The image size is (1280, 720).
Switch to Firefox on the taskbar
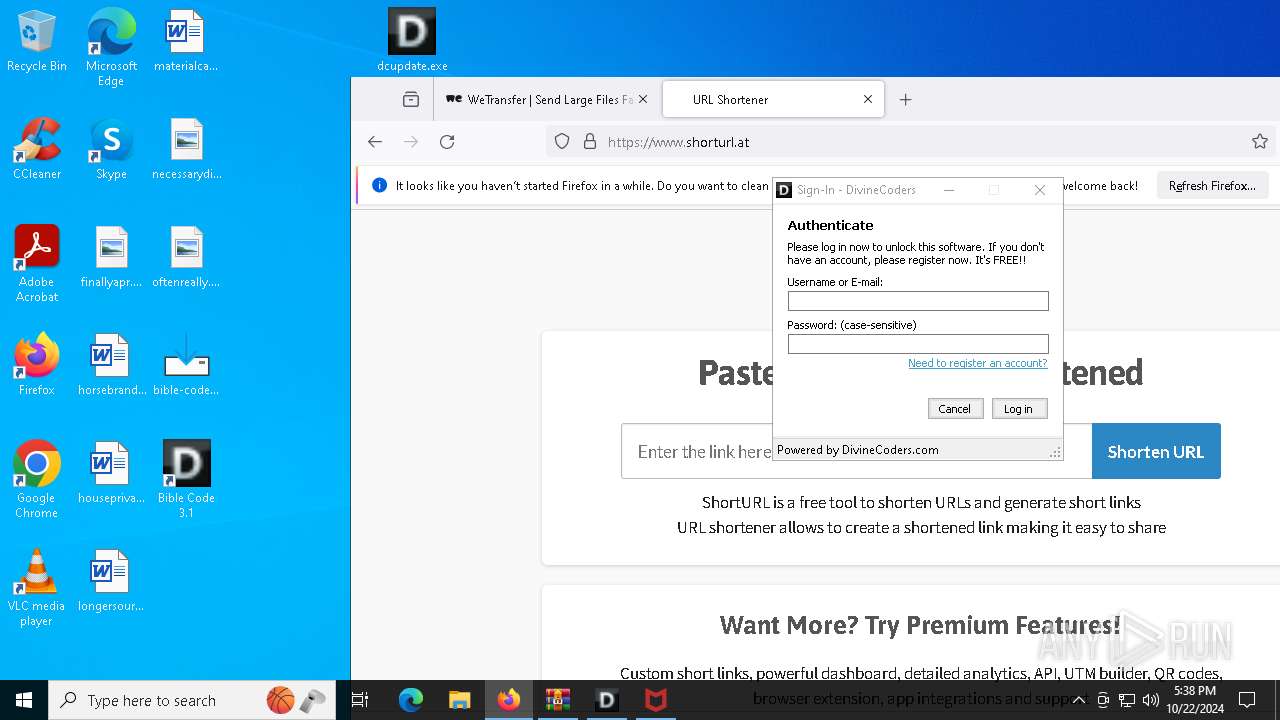(x=509, y=700)
